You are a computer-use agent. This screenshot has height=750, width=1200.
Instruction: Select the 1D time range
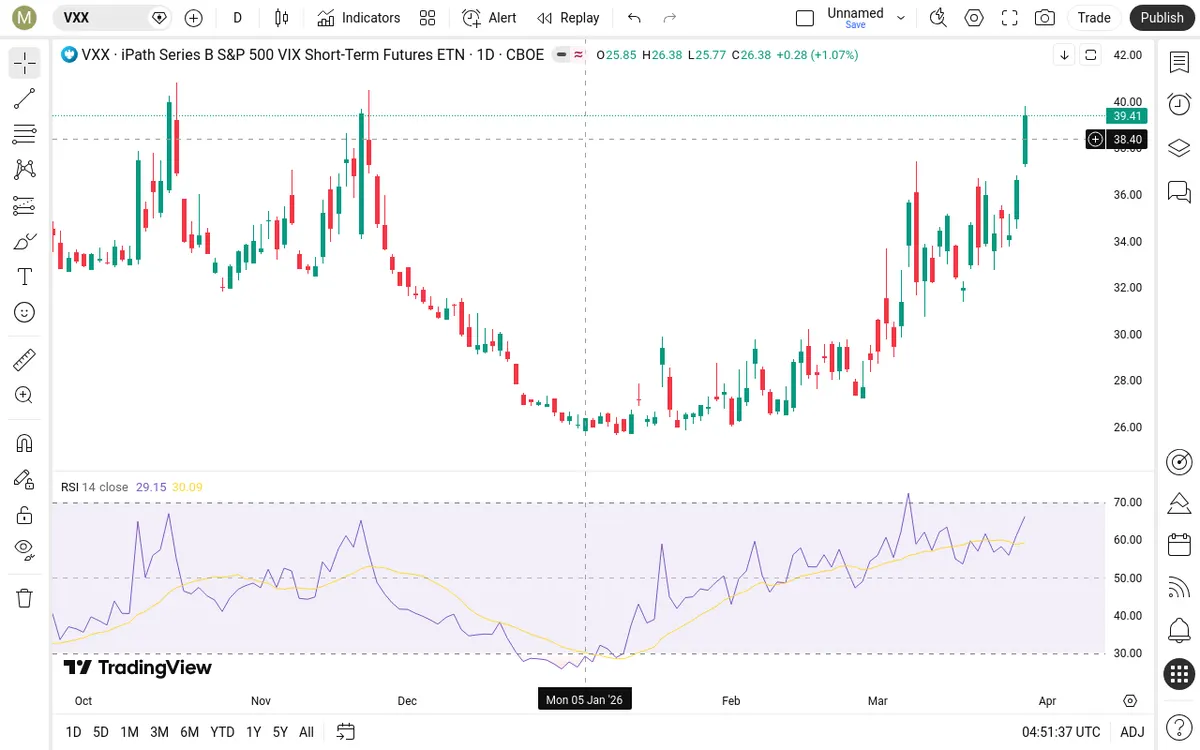tap(73, 732)
